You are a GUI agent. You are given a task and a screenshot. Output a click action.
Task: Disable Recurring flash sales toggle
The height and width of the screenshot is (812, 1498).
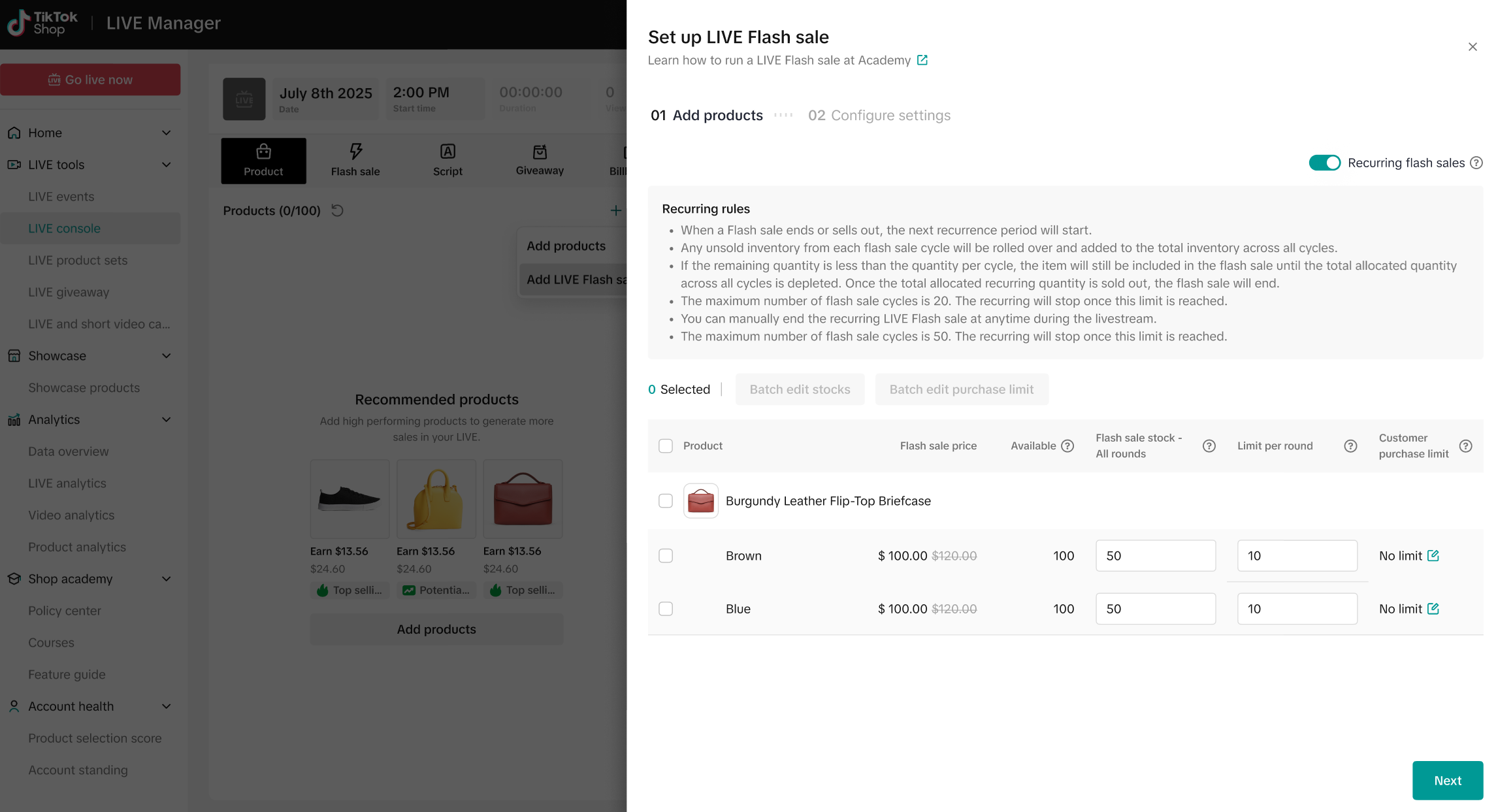1324,163
